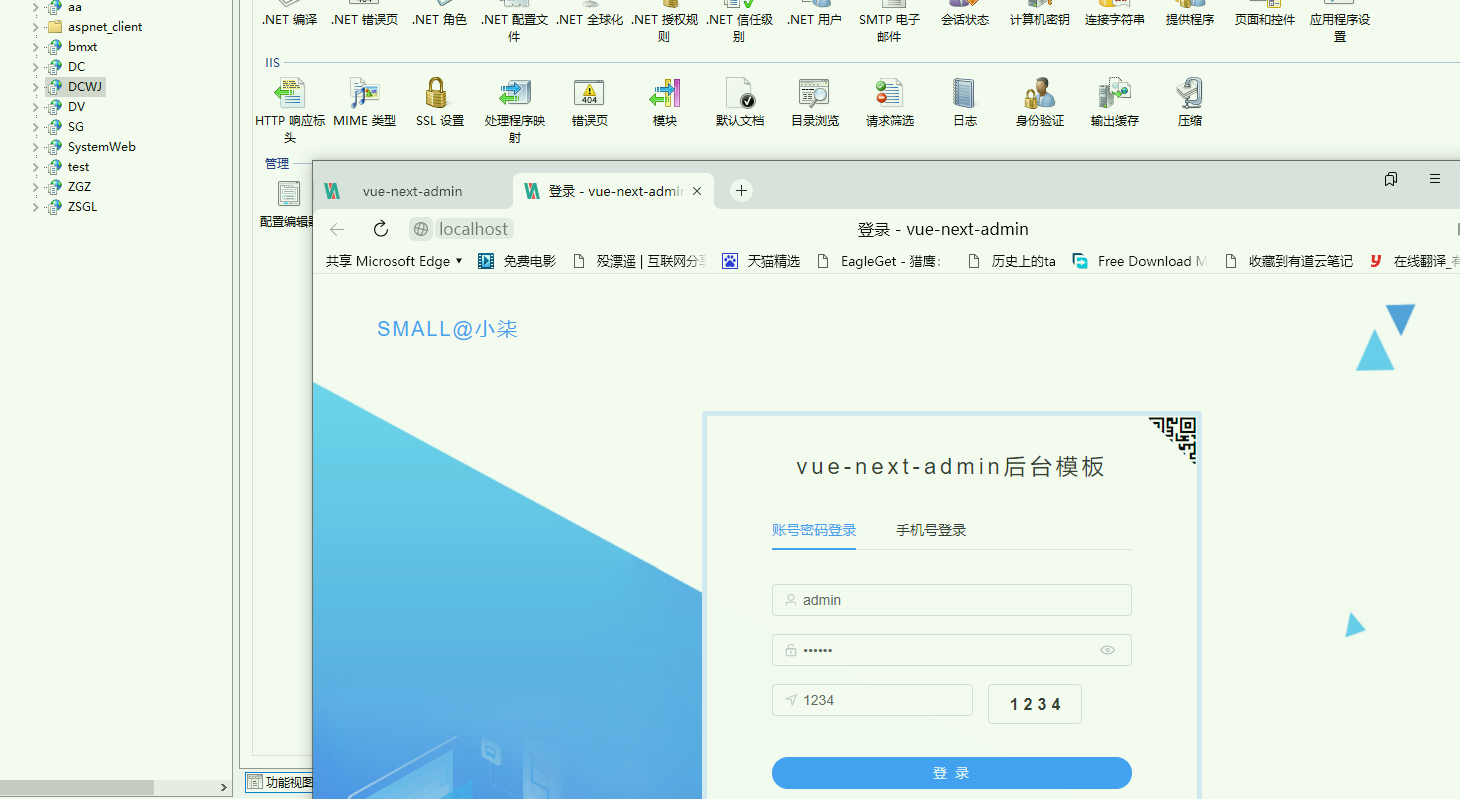
Task: Open the 请求筛选 feature icon
Action: pyautogui.click(x=889, y=94)
